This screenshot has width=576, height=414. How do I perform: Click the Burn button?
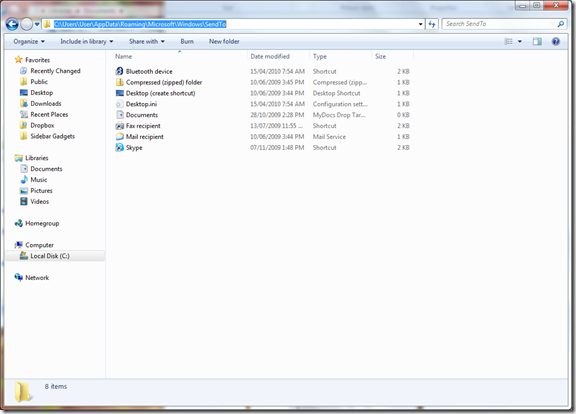(x=187, y=42)
